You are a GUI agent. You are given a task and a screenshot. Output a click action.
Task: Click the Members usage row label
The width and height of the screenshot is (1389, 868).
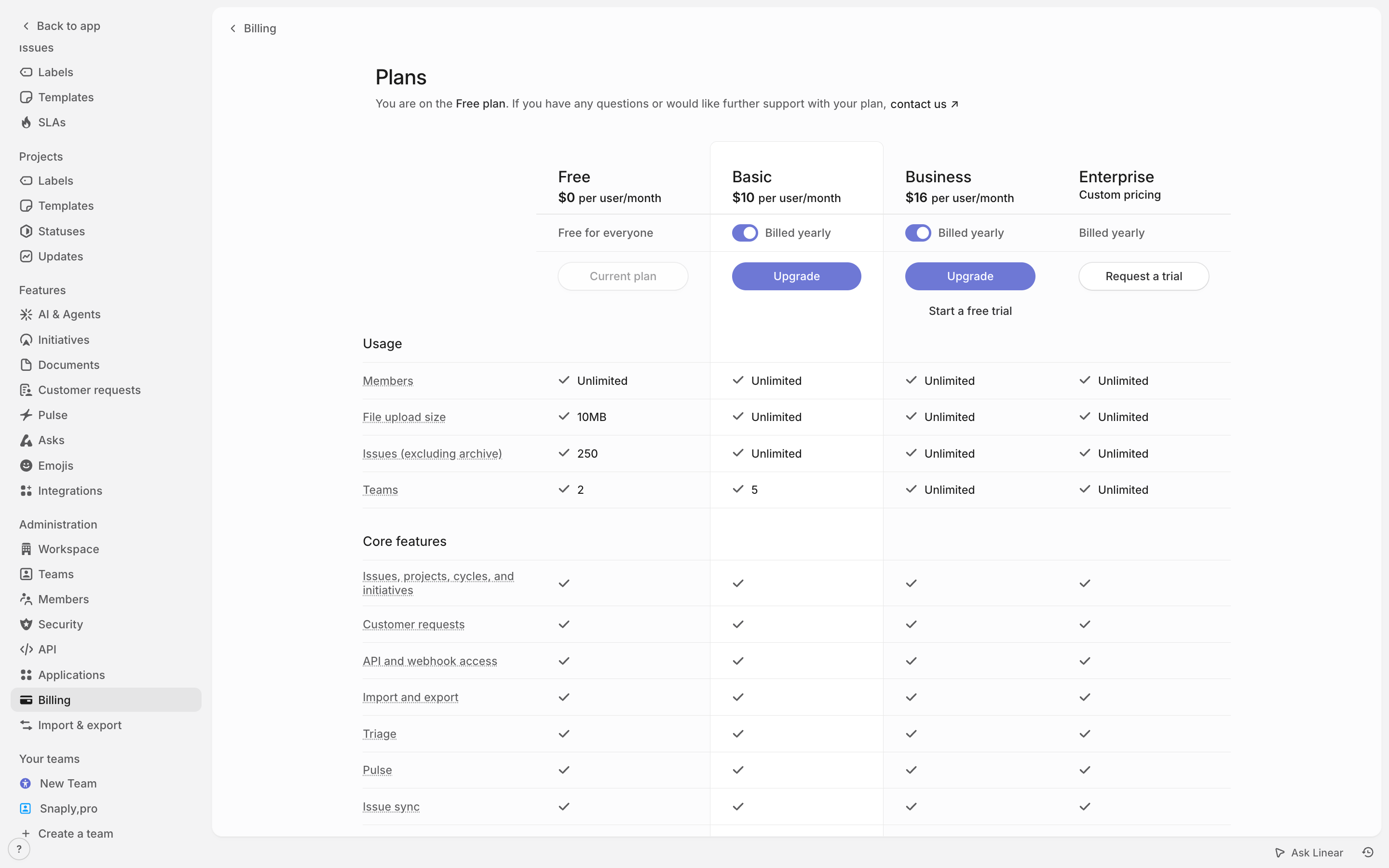pos(388,380)
